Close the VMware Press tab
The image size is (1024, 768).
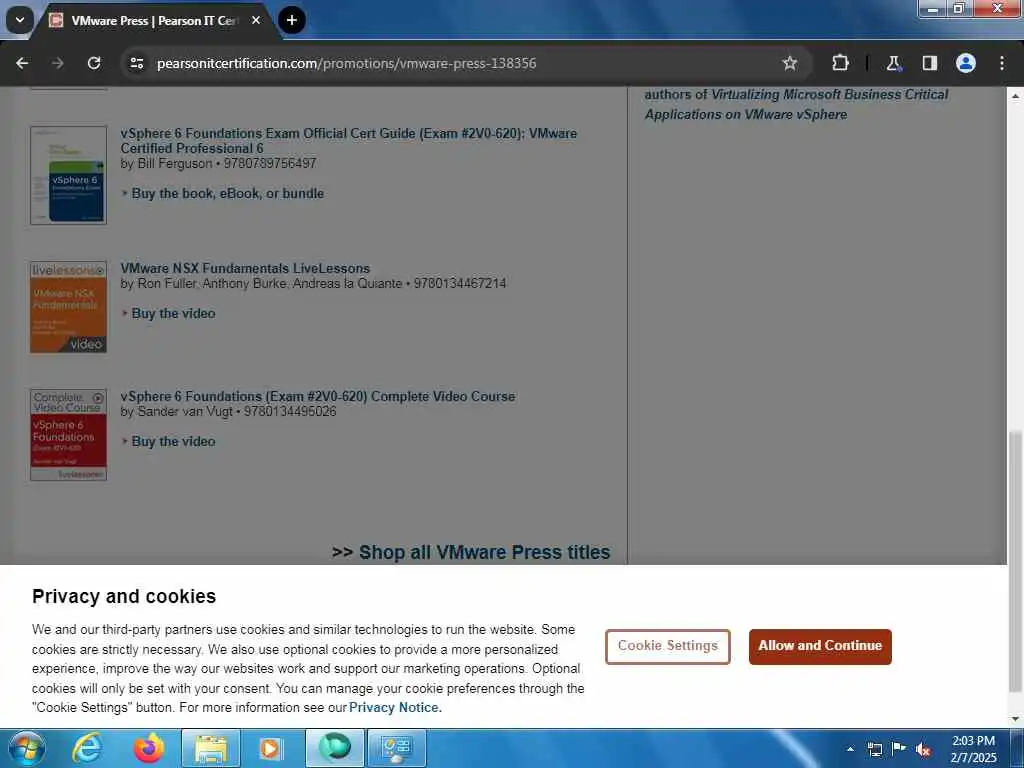point(256,20)
